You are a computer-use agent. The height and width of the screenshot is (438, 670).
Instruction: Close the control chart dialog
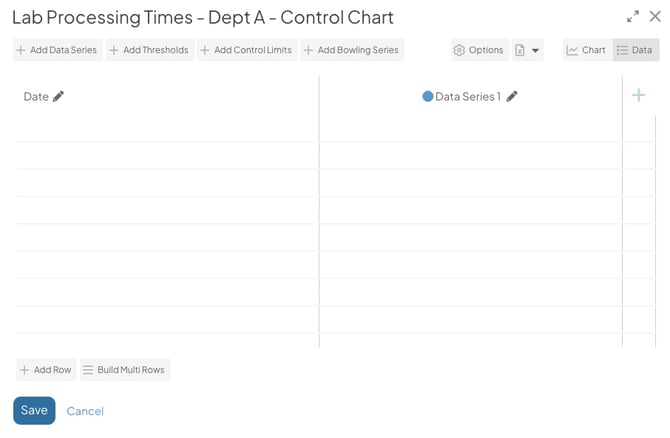click(x=655, y=17)
